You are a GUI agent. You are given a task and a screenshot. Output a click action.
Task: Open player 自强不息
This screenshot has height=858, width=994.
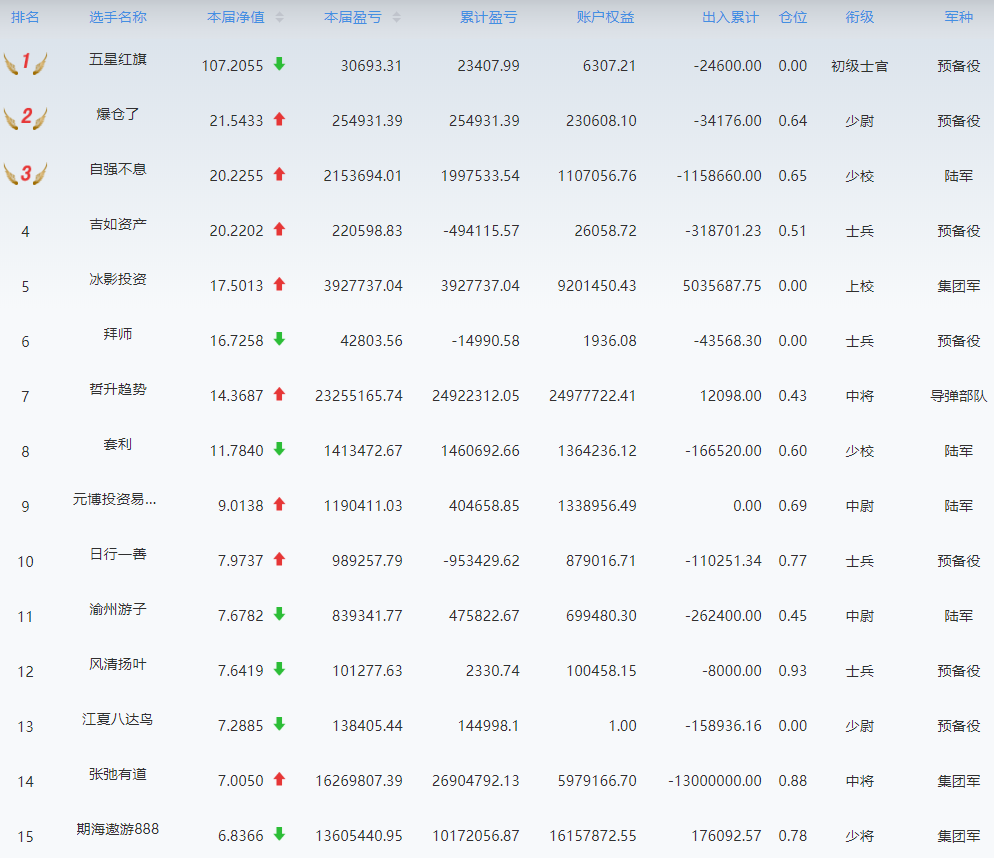tap(118, 169)
